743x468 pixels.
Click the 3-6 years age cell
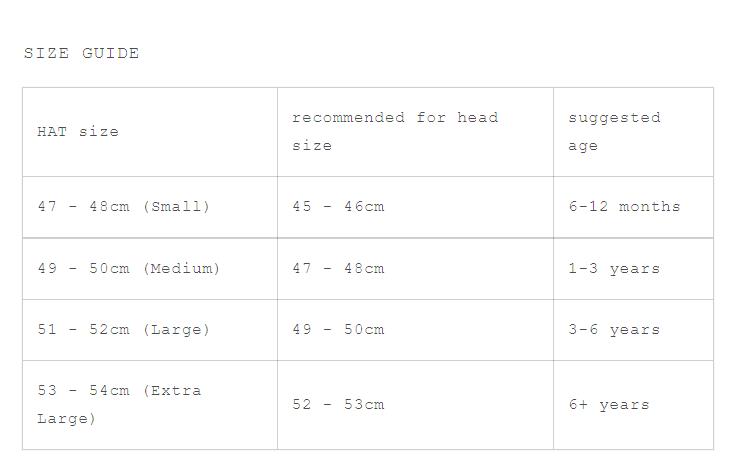pos(633,330)
